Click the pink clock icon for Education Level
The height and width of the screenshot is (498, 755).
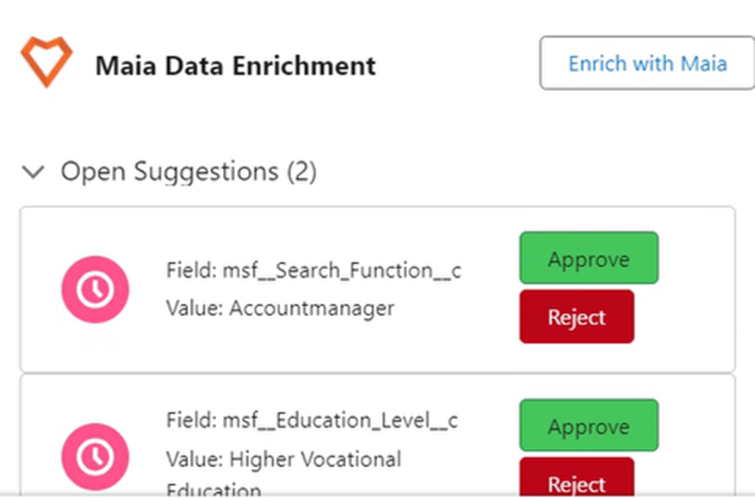click(96, 457)
